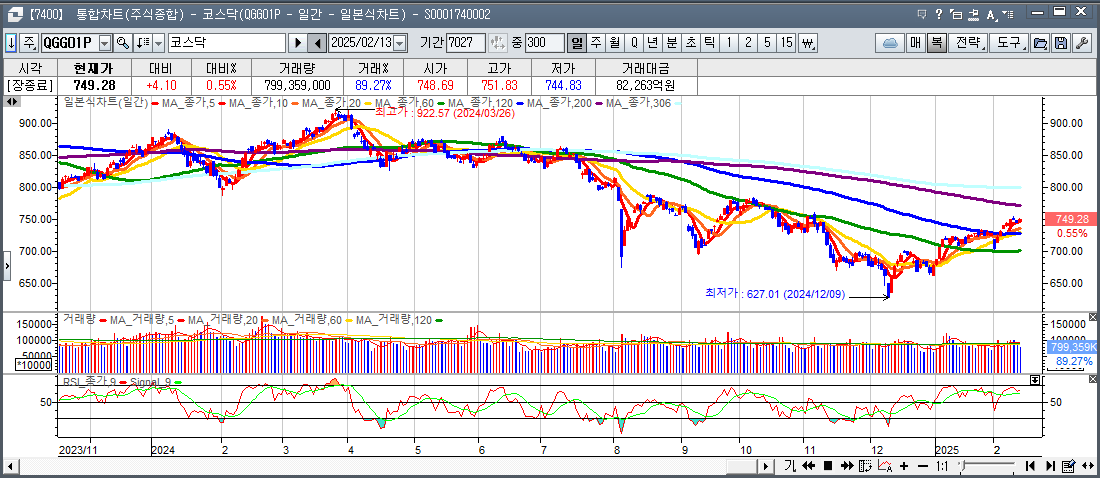Open the title bar list menu icon
This screenshot has width=1100, height=478.
[x=1008, y=14]
